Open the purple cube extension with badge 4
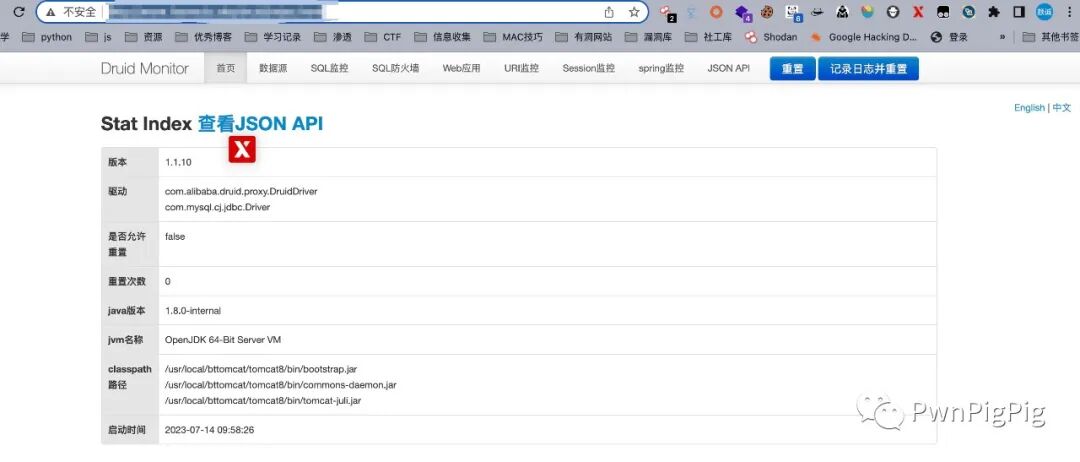The image size is (1080, 462). point(742,12)
